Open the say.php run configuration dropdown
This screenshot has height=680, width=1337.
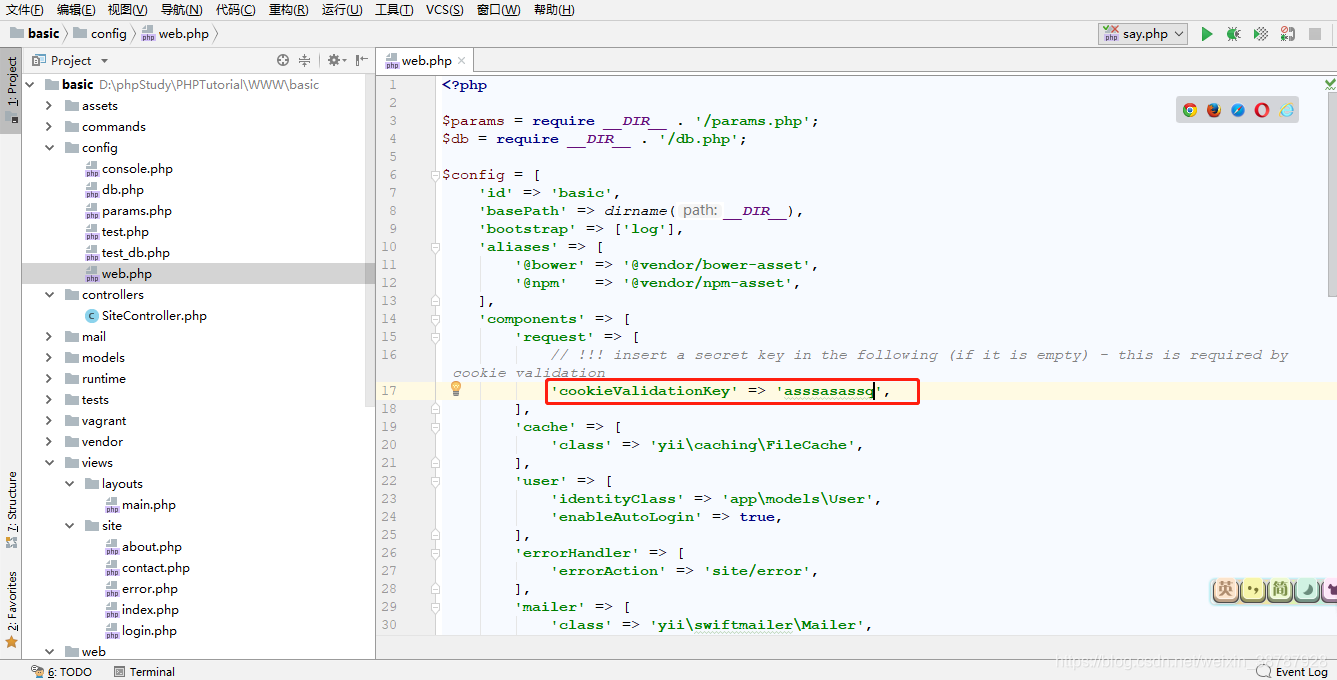pyautogui.click(x=1143, y=34)
